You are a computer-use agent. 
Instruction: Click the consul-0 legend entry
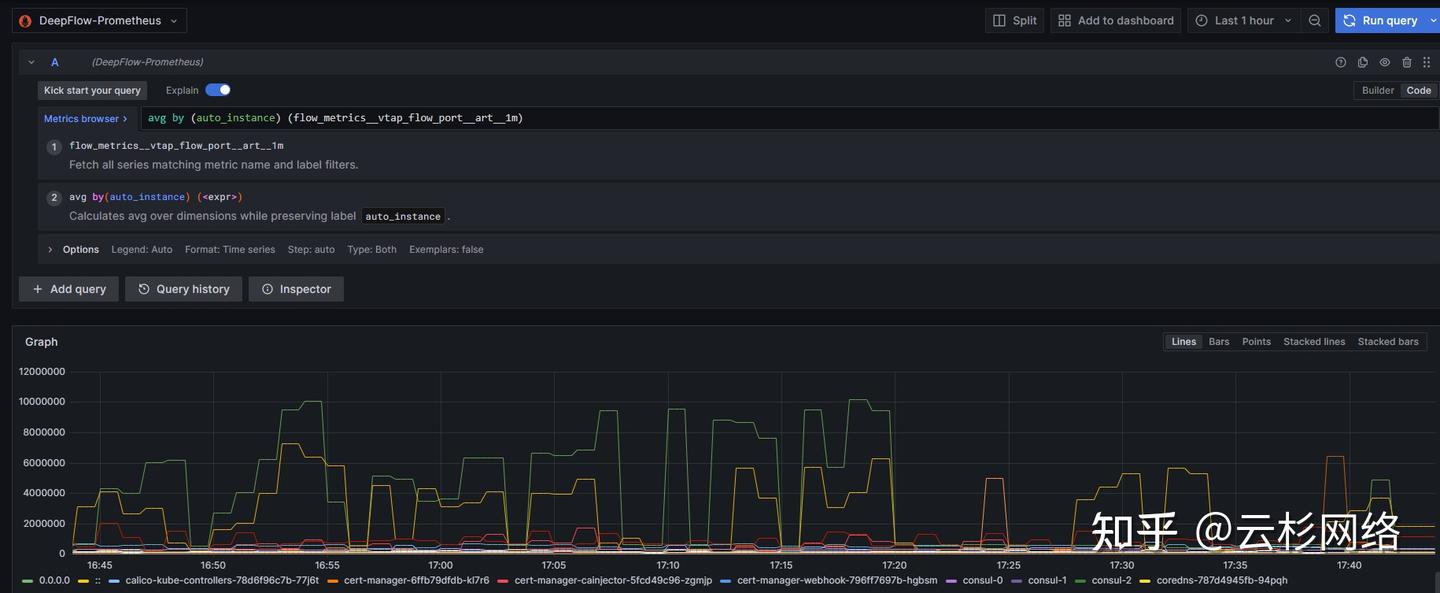pos(983,580)
